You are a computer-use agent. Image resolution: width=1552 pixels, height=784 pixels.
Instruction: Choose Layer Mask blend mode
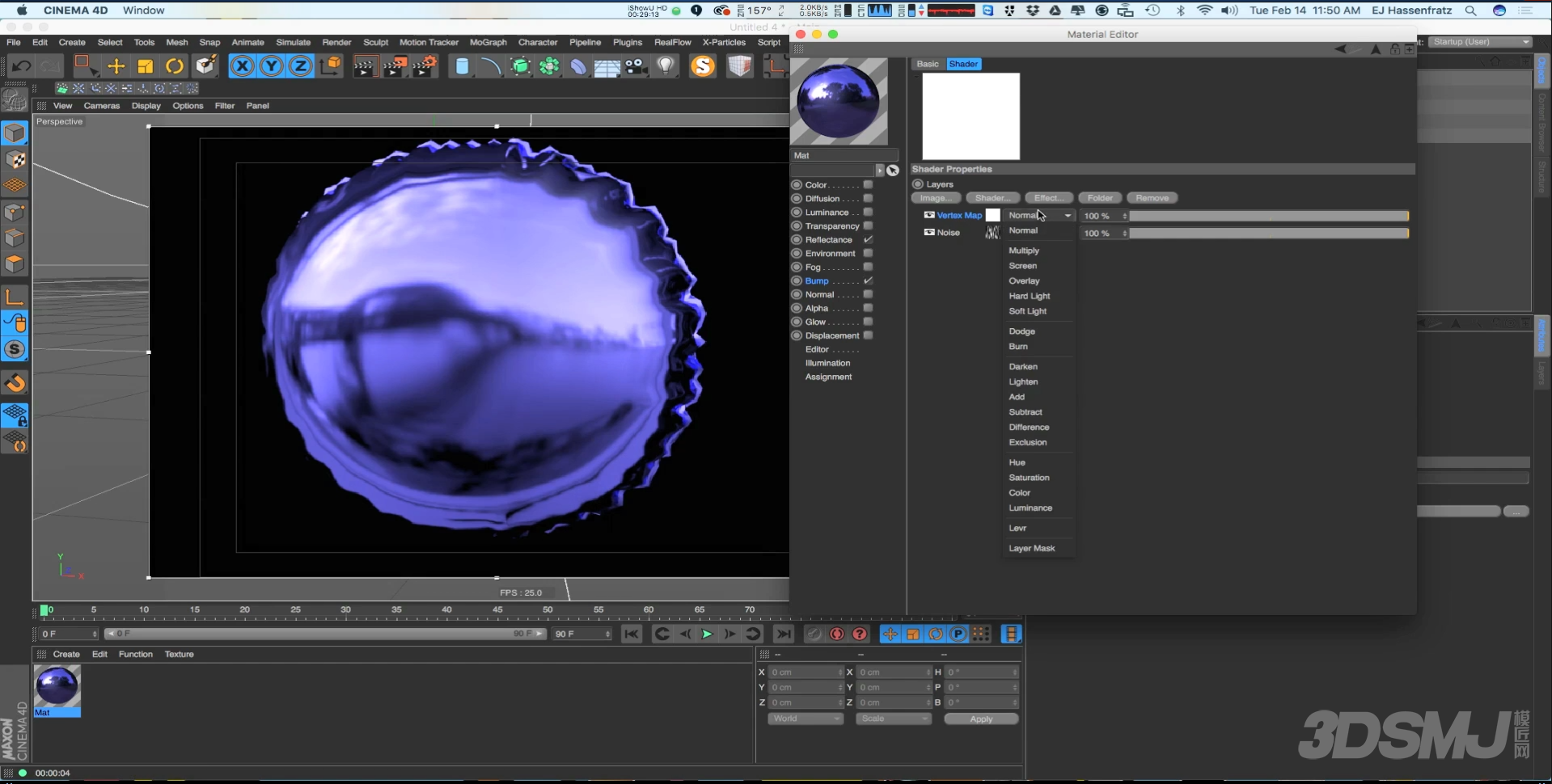(x=1031, y=549)
